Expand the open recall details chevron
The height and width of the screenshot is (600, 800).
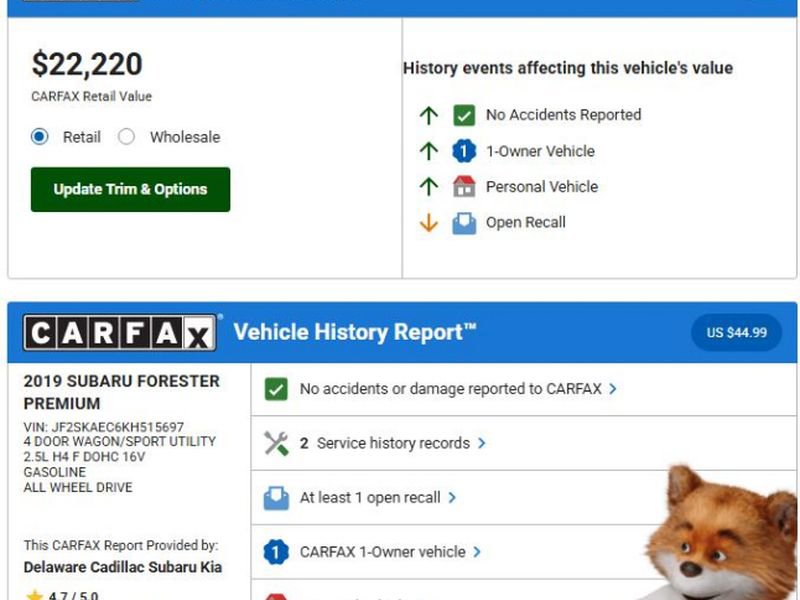click(453, 497)
